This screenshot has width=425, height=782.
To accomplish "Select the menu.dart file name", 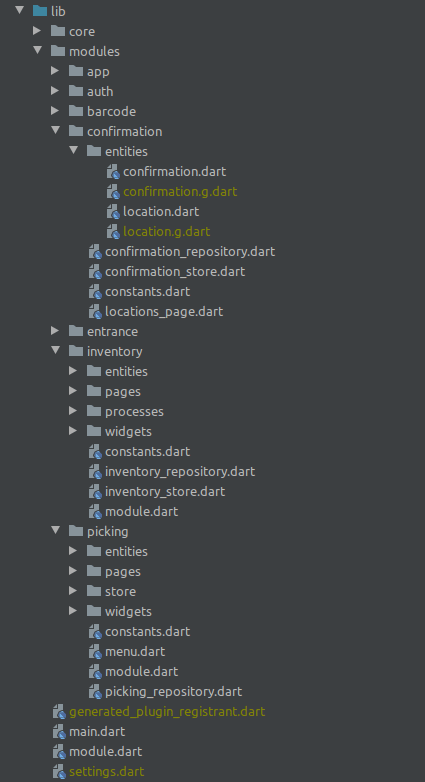I will point(135,651).
